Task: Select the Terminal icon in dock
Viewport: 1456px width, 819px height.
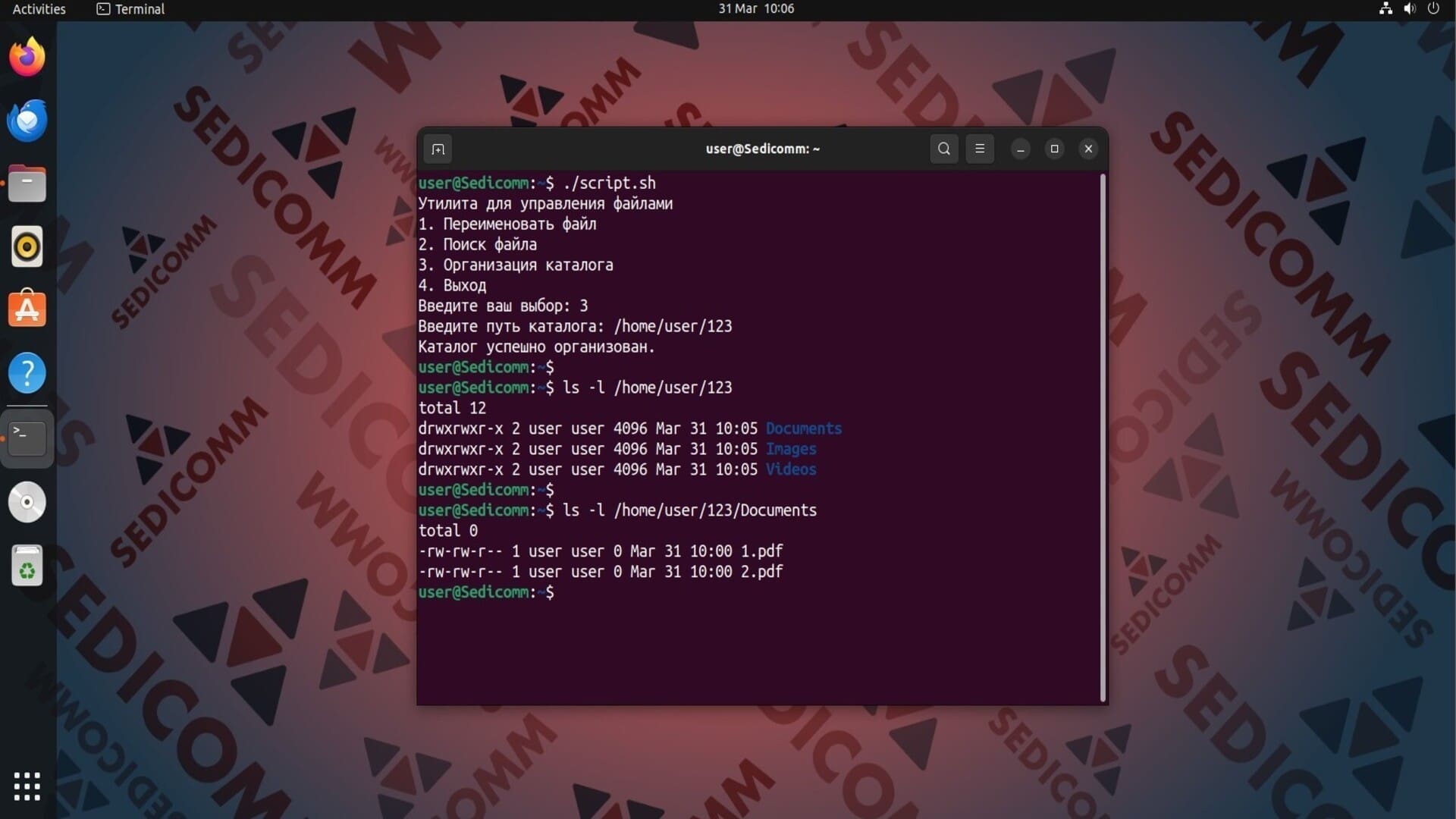Action: [27, 438]
